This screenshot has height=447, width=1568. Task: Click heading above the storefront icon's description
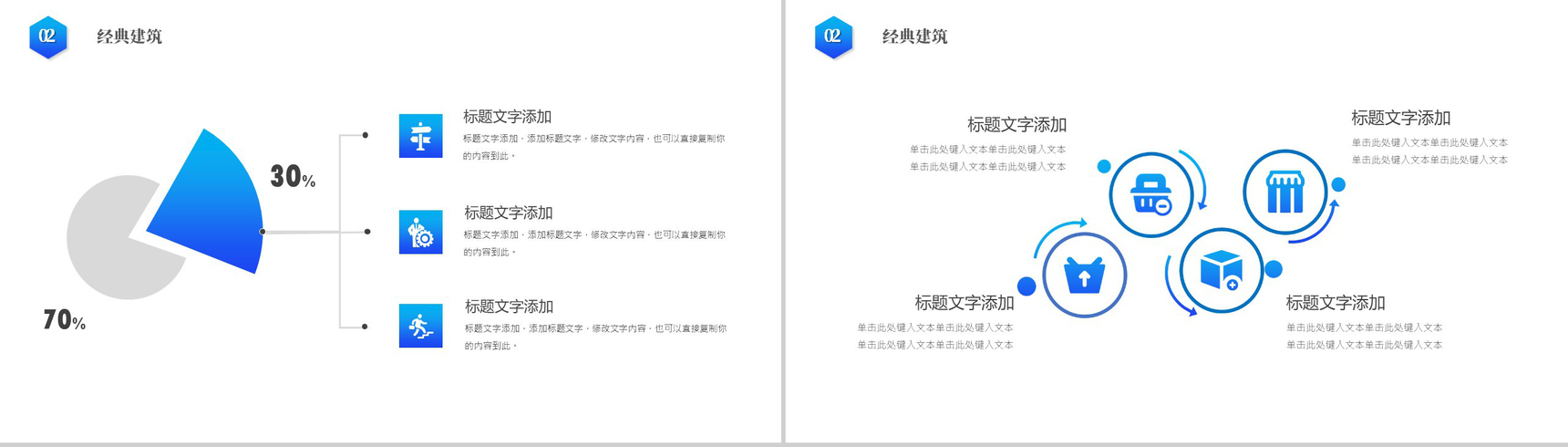click(x=1400, y=118)
